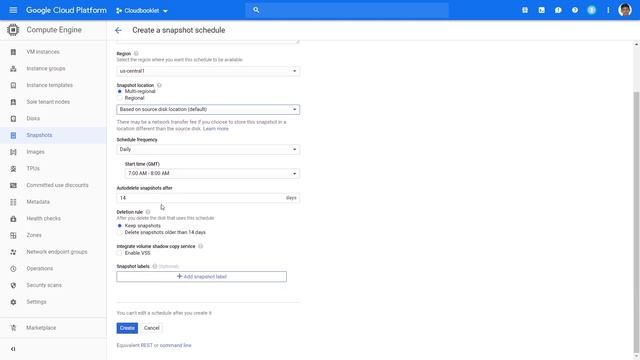Image resolution: width=640 pixels, height=360 pixels.
Task: Click the Network endpoint groups icon
Action: coord(13,252)
